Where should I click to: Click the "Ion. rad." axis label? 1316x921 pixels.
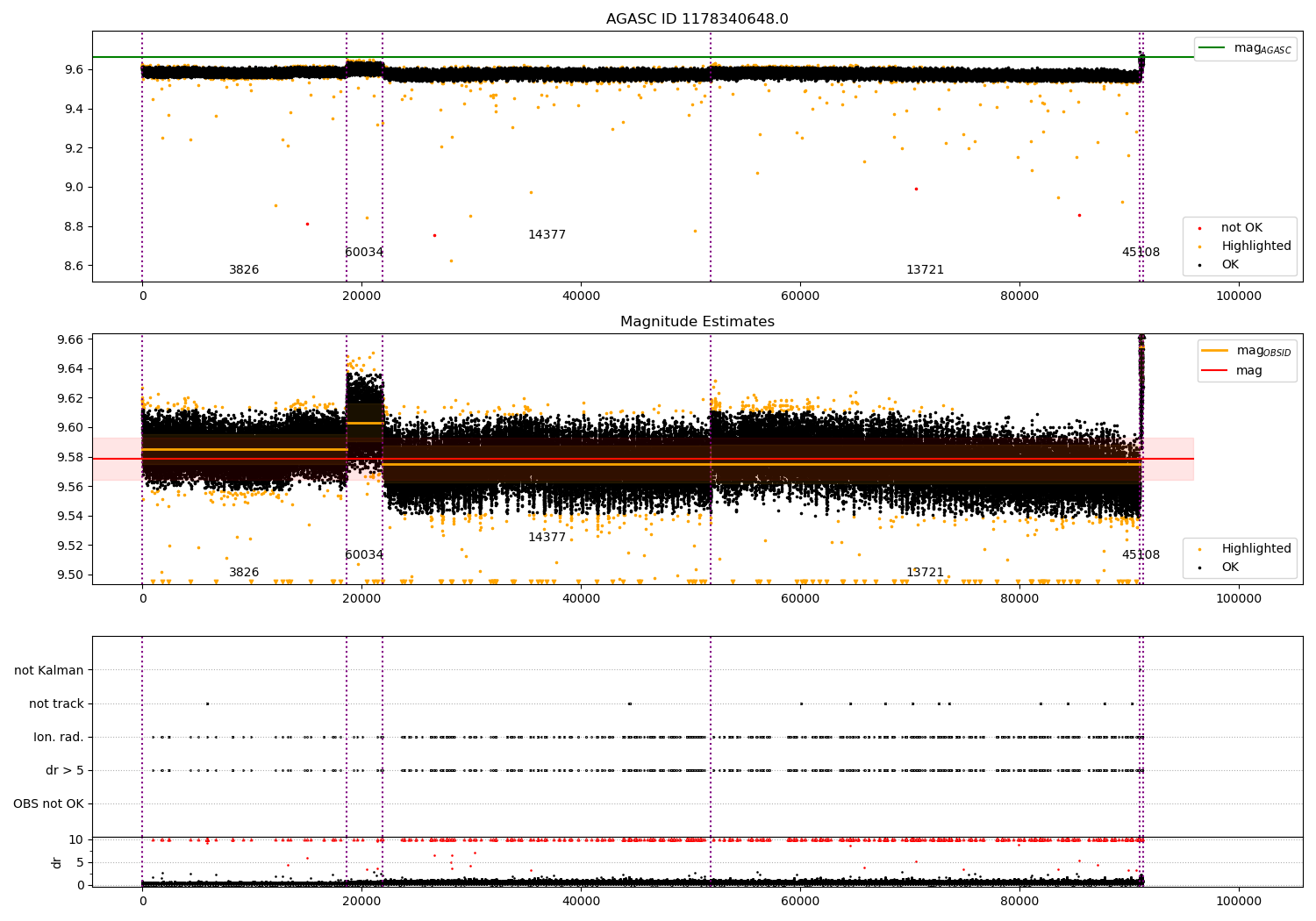pos(59,737)
